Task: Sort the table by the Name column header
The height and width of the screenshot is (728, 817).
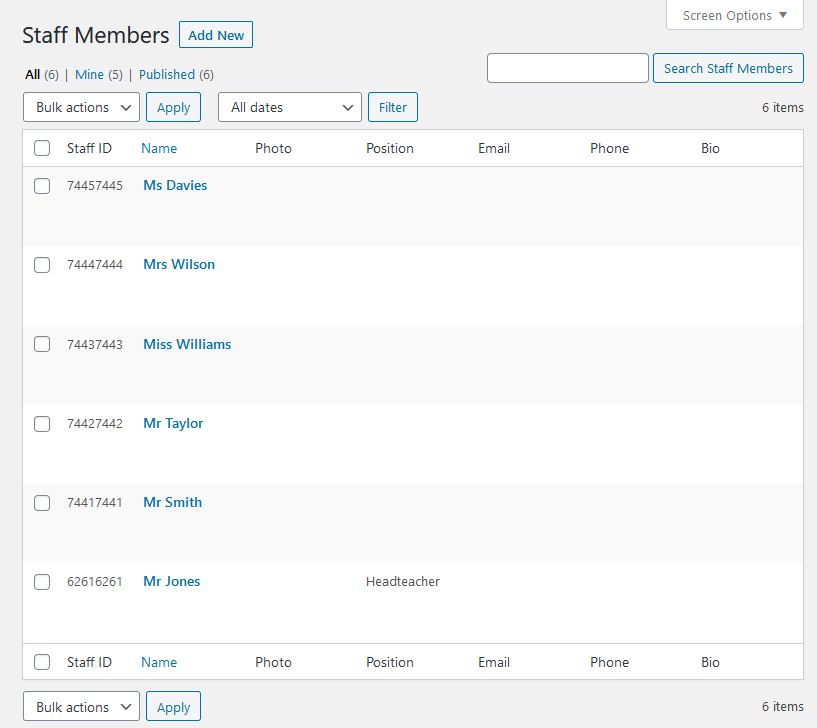Action: 159,148
